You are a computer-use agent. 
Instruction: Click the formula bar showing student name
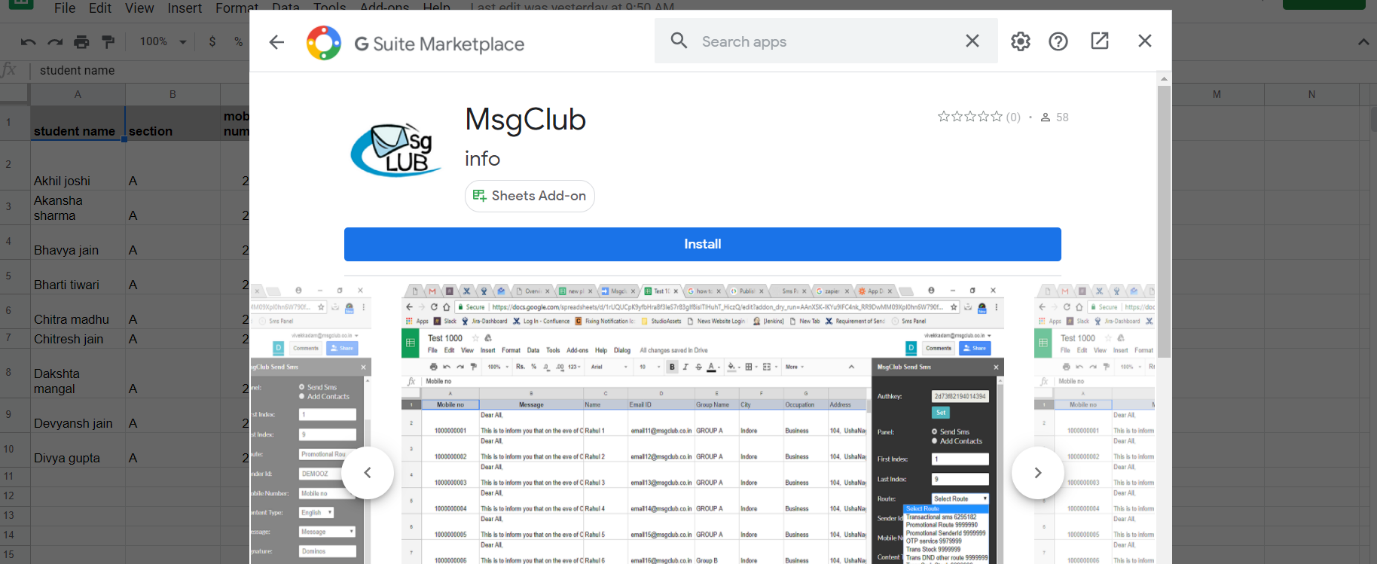140,70
